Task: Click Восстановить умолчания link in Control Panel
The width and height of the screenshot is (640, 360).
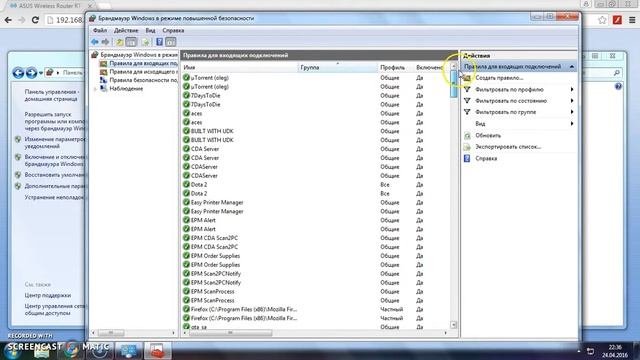Action: click(55, 175)
